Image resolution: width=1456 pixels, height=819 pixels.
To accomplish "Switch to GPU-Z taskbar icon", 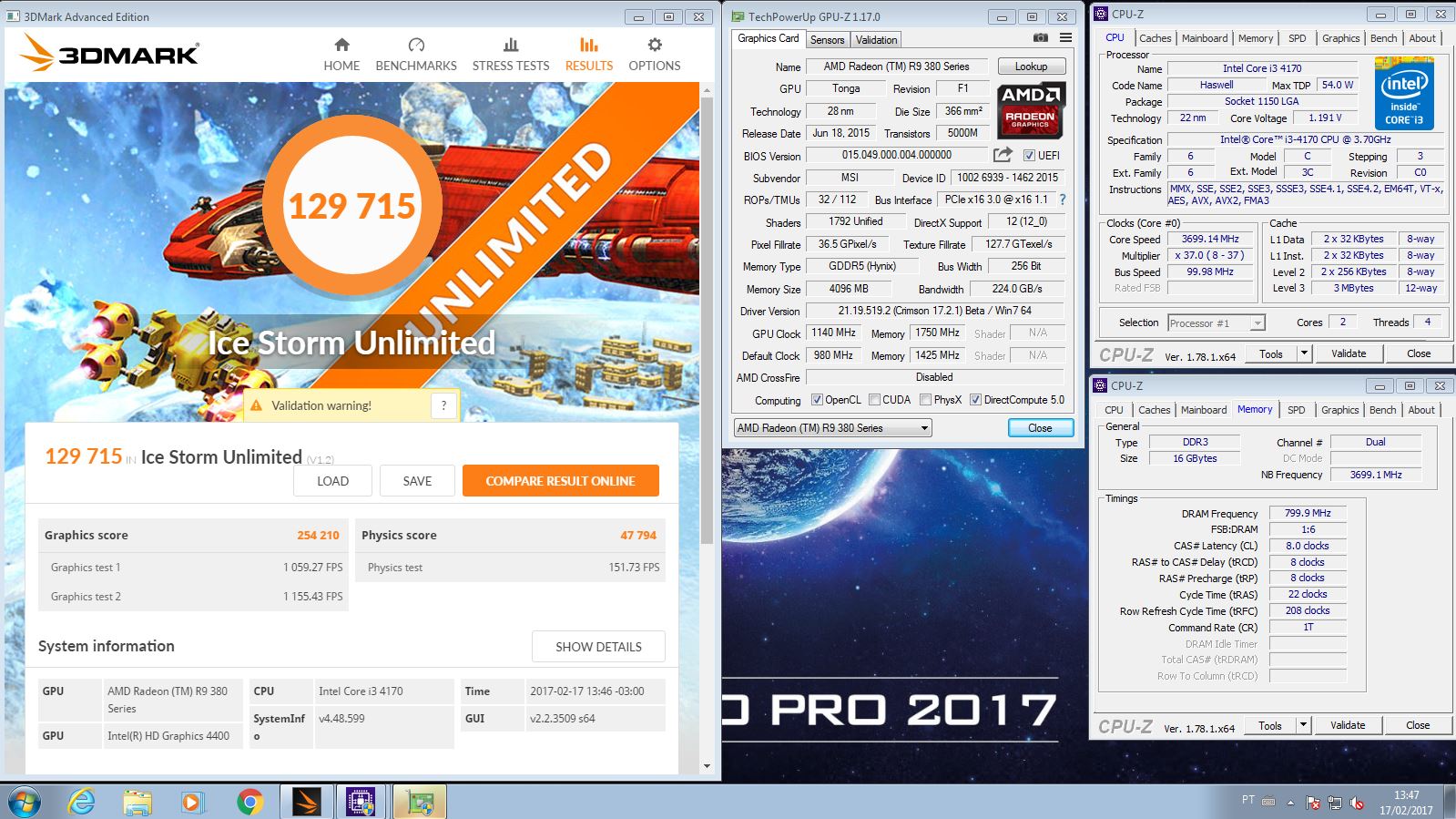I will 420,802.
